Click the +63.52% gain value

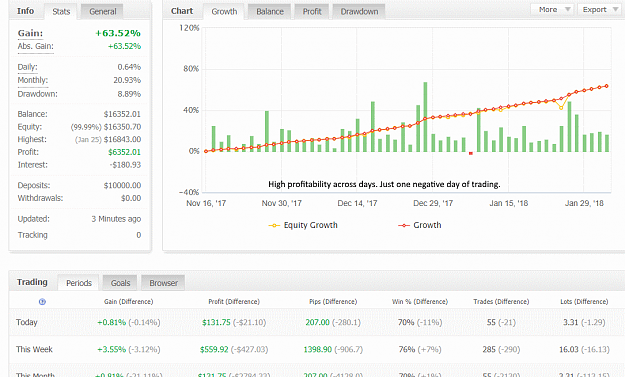click(x=118, y=33)
